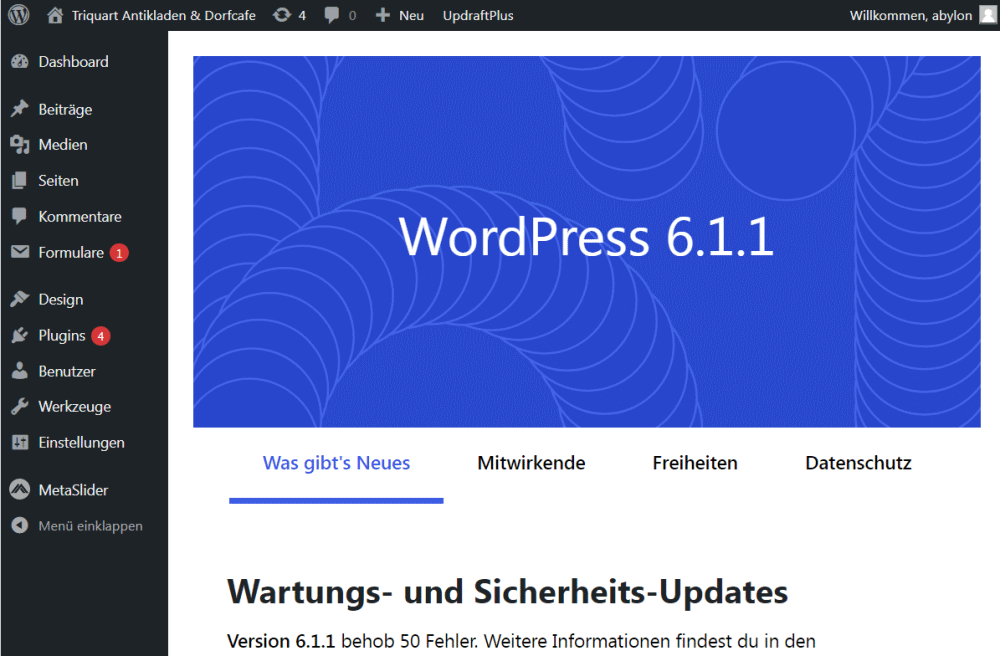The image size is (1000, 656).
Task: Click Neu in the admin bar
Action: point(411,15)
